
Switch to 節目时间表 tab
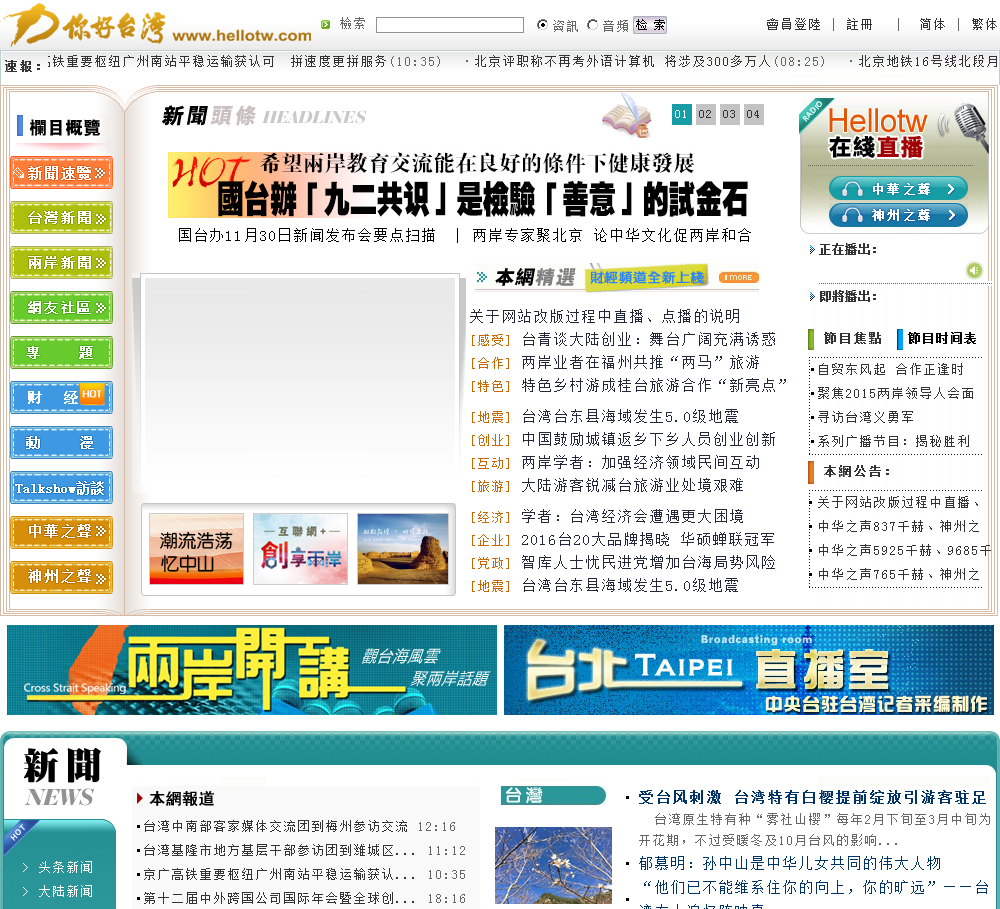click(941, 339)
